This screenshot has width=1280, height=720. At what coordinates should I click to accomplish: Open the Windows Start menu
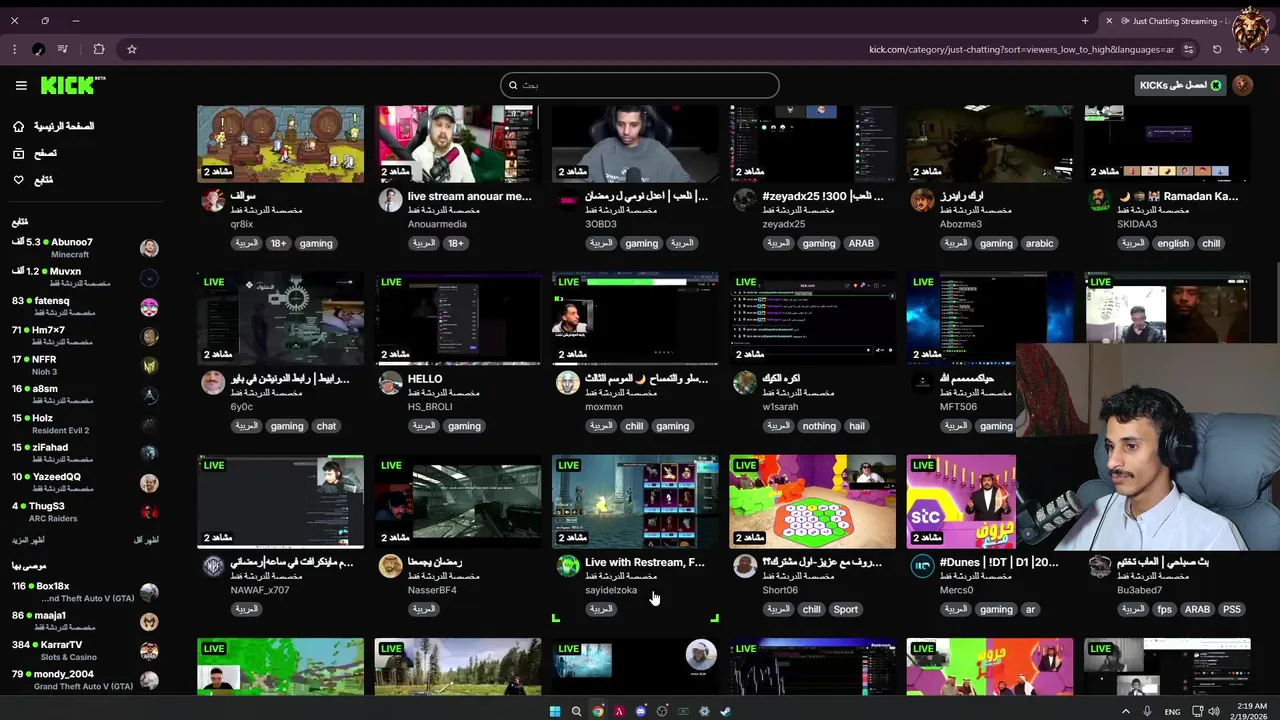[555, 711]
